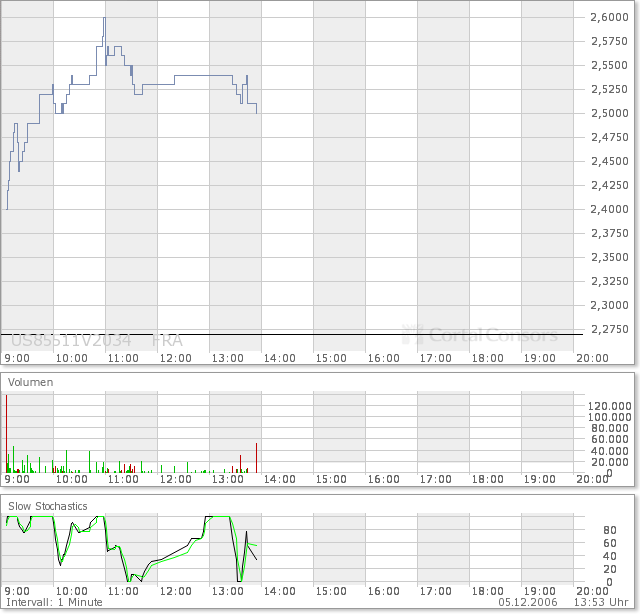Viewport: 640px width, 614px height.
Task: Click the 2,5750 price axis label
Action: 609,41
